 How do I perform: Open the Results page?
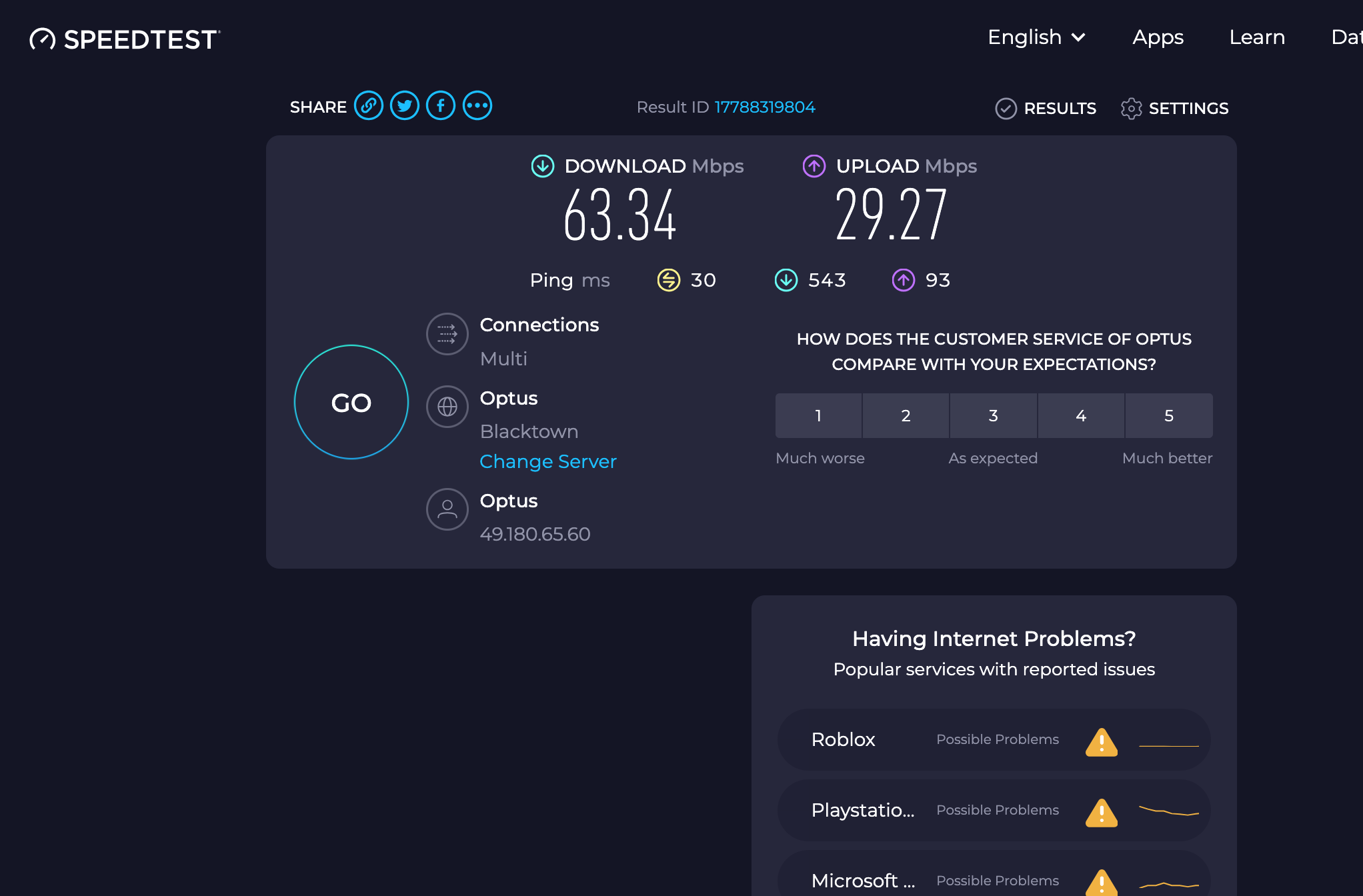point(1046,108)
